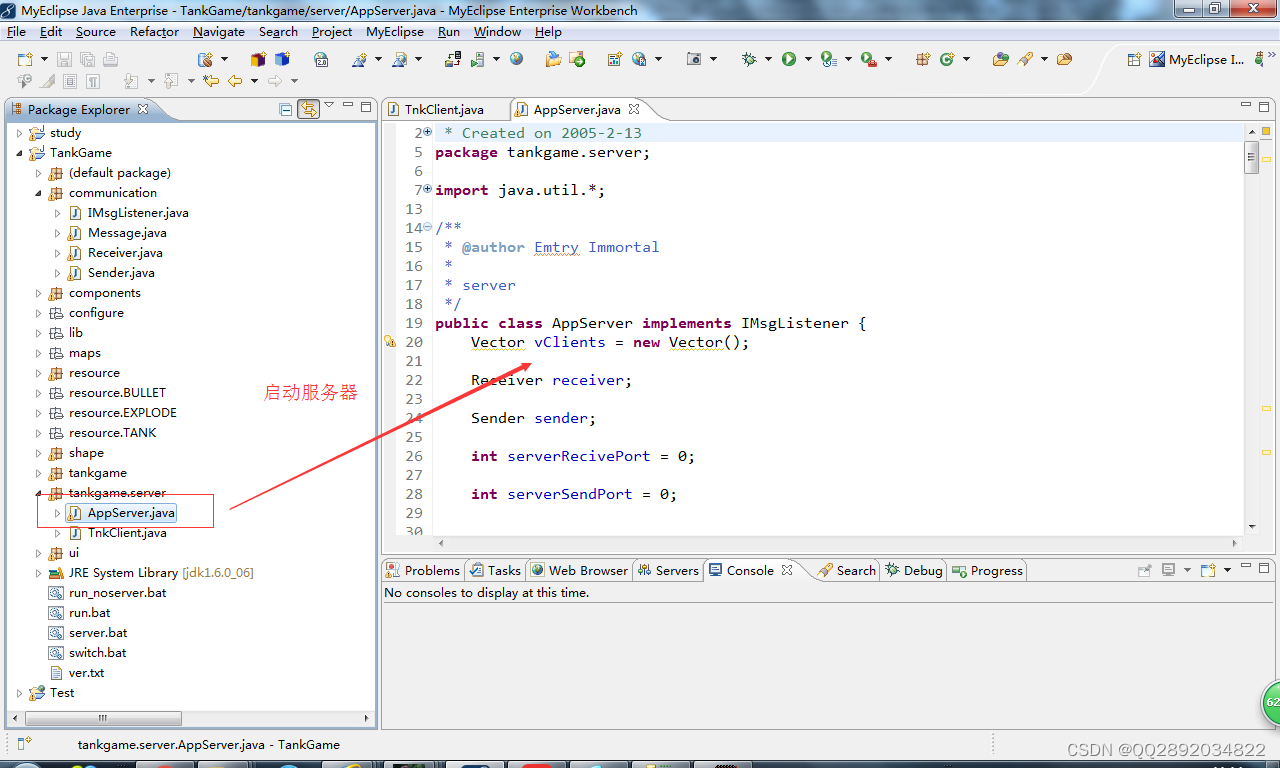
Task: Open the Debug tool icon
Action: tap(751, 60)
